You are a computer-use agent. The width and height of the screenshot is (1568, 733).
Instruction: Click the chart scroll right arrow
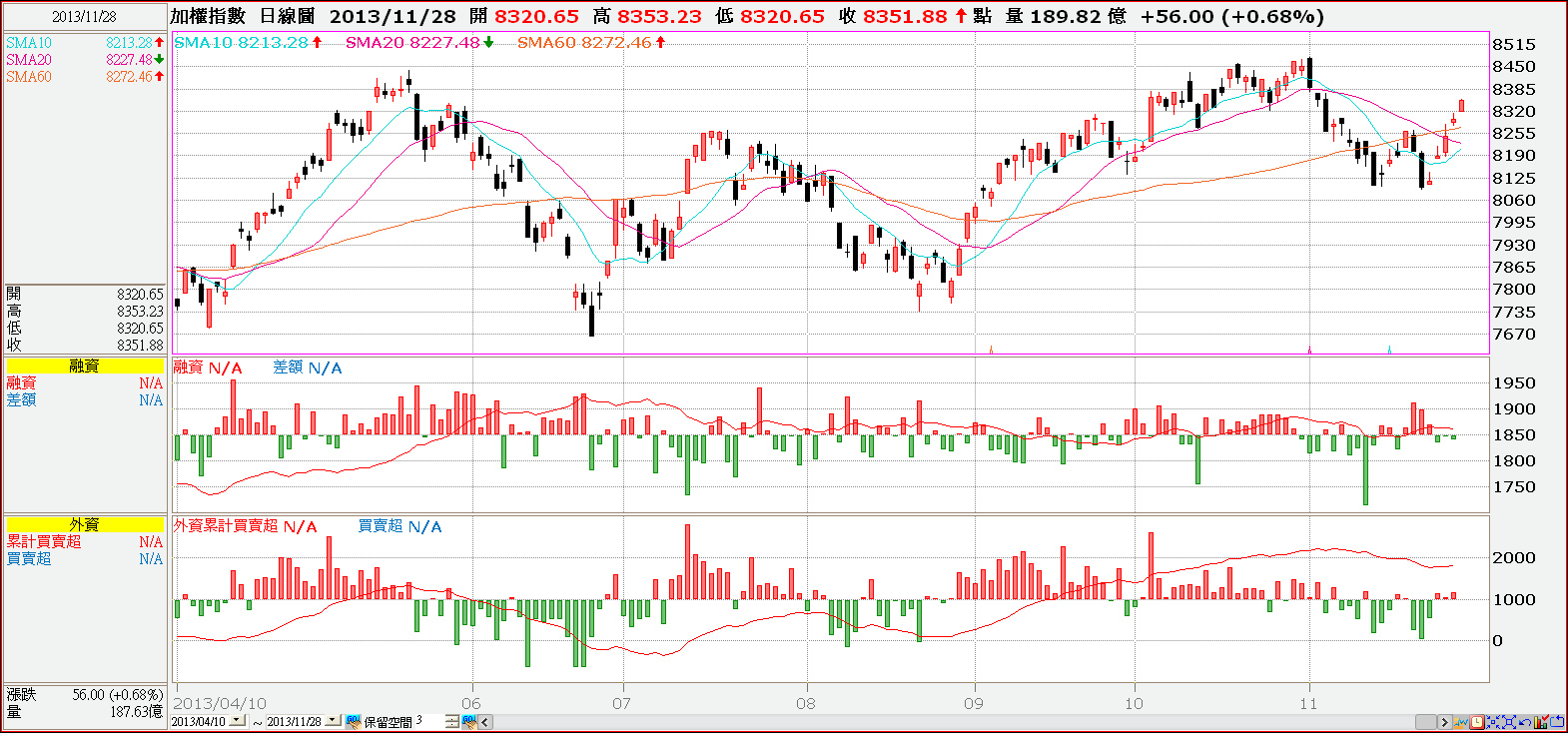click(1444, 722)
